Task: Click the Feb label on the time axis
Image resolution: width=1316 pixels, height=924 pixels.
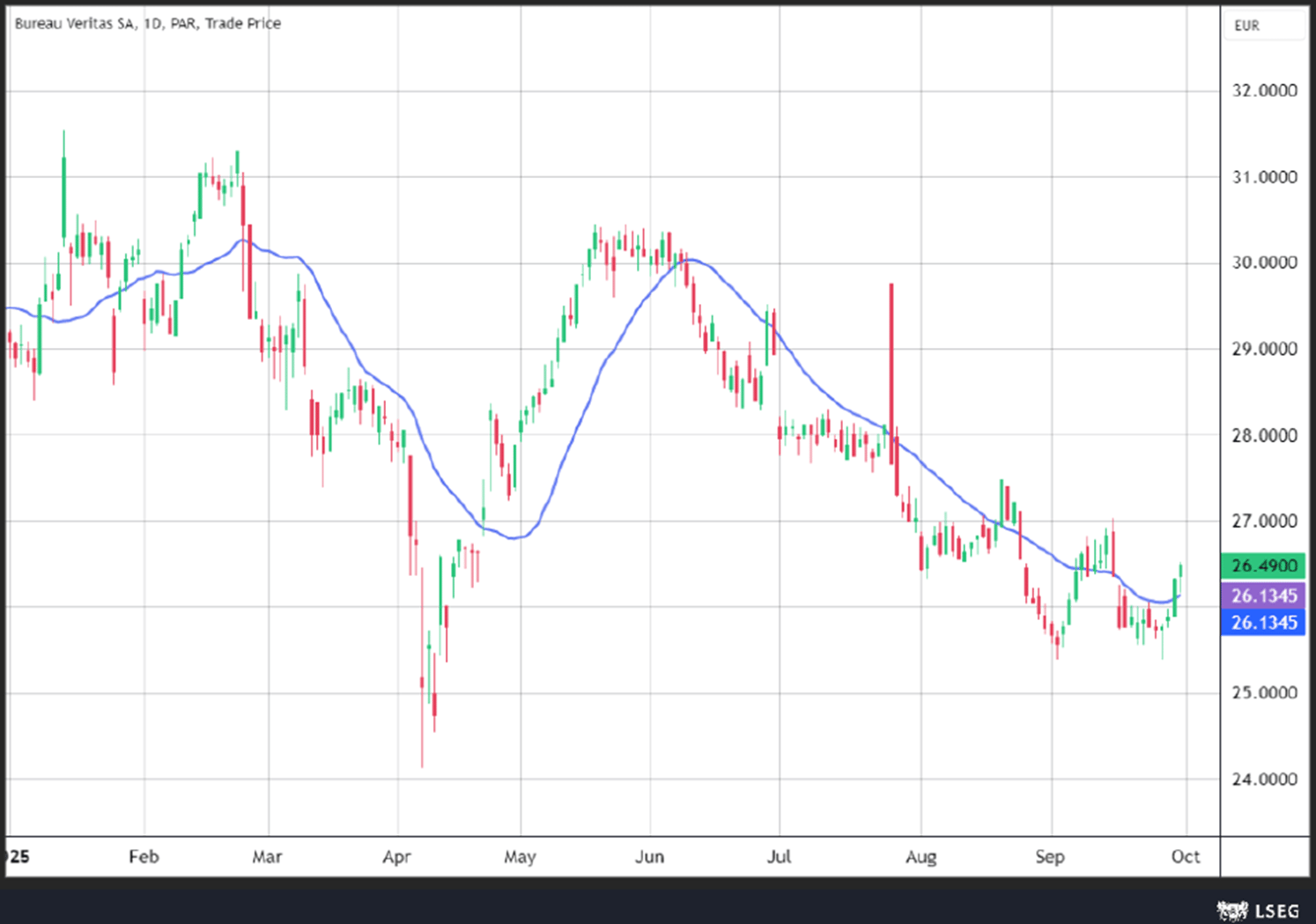Action: [144, 856]
